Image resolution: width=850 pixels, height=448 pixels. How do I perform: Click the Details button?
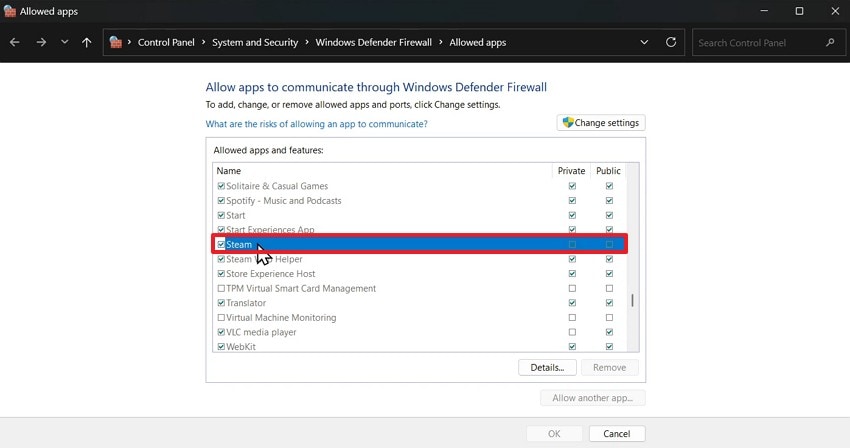tap(547, 367)
